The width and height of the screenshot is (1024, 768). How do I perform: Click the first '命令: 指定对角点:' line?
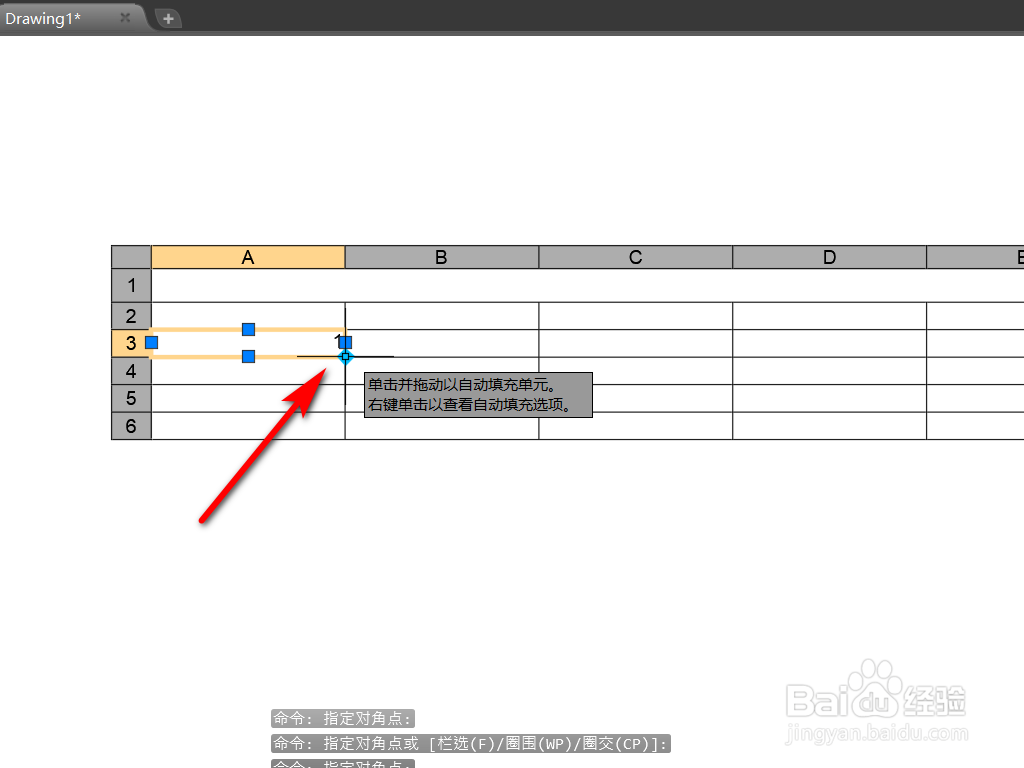[x=343, y=718]
